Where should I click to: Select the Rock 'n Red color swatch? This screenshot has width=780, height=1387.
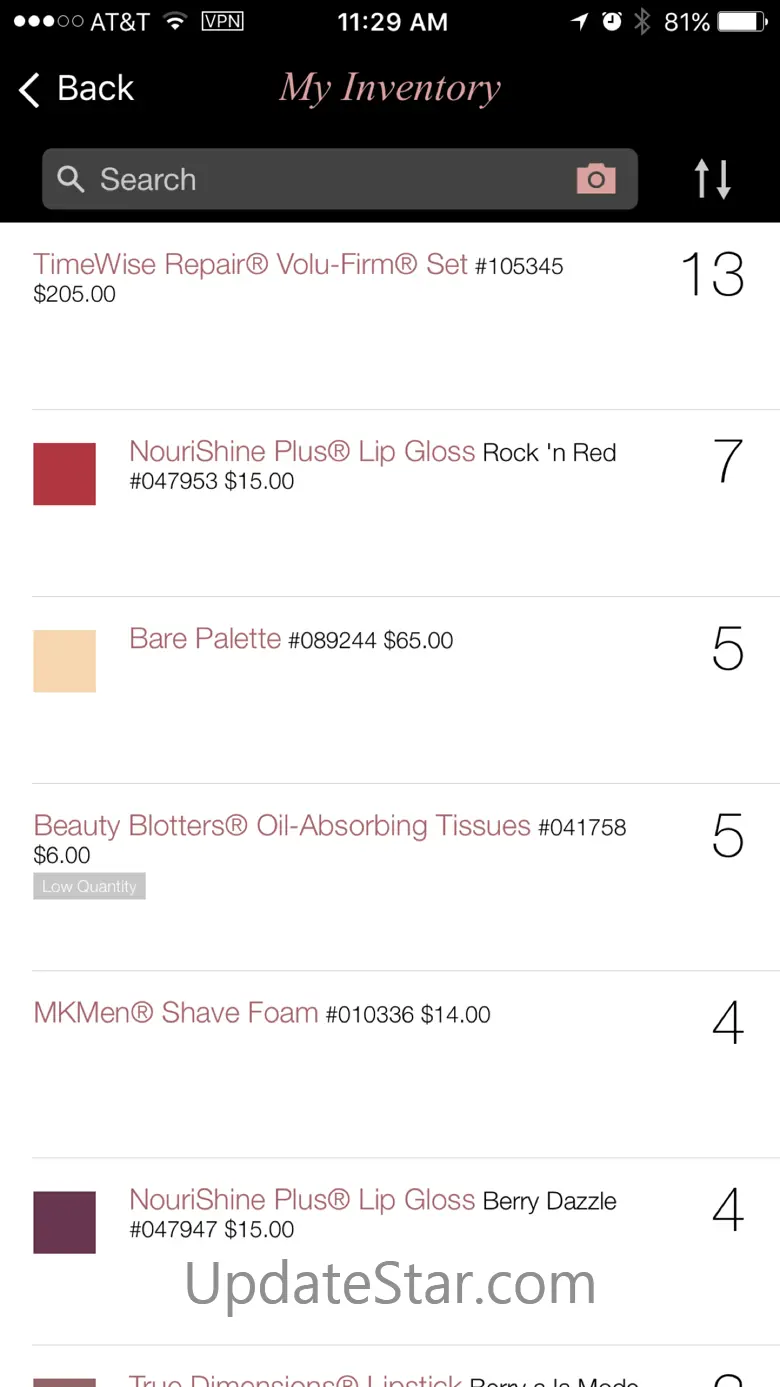click(65, 474)
